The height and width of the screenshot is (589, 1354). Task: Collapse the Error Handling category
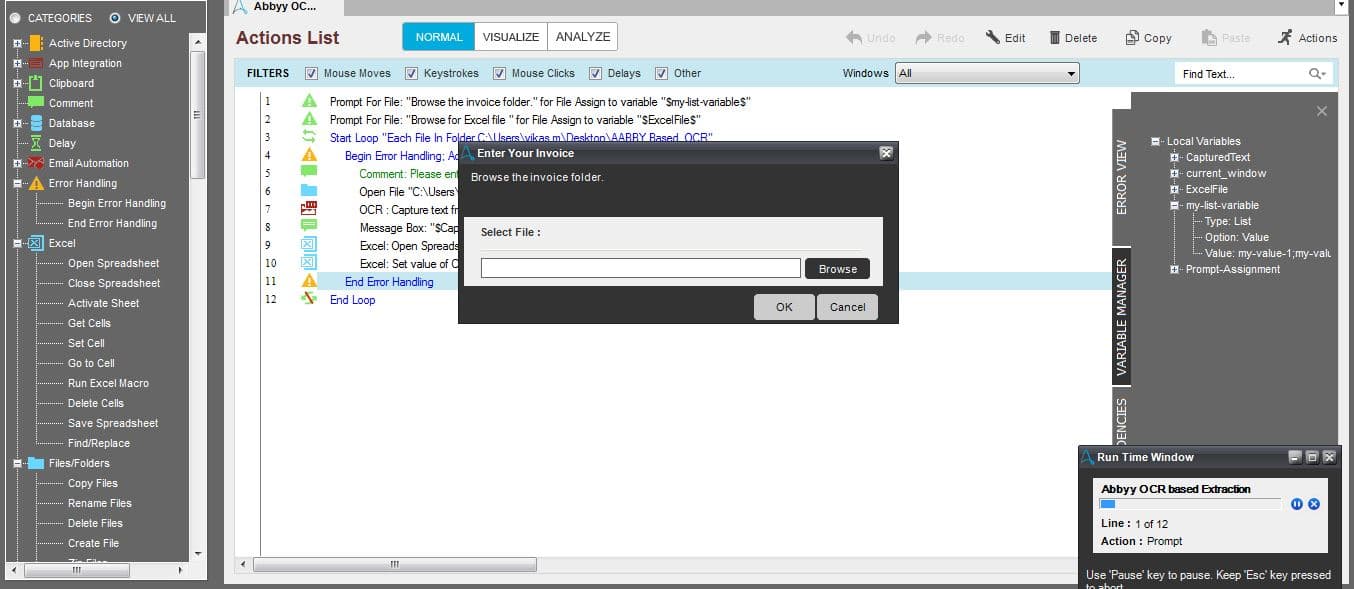(17, 183)
